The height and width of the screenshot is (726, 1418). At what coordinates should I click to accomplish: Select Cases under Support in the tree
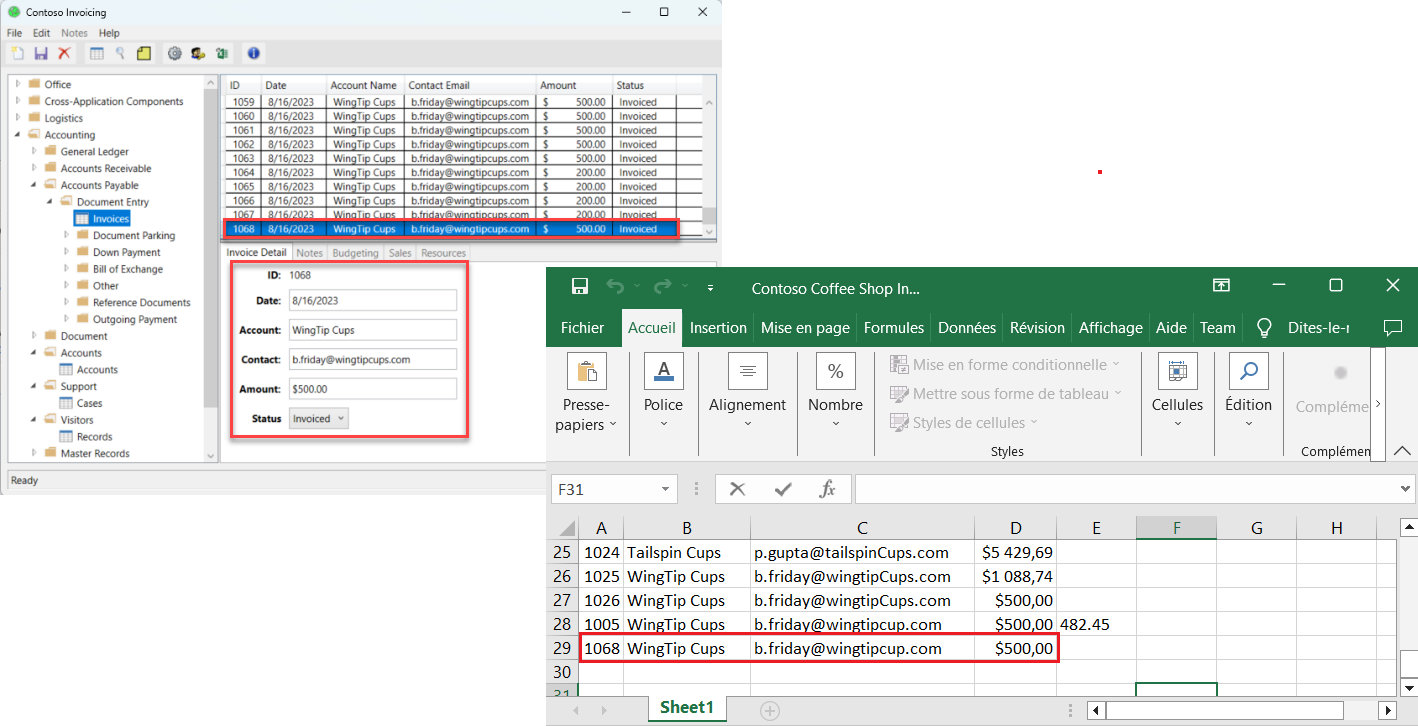pos(90,403)
